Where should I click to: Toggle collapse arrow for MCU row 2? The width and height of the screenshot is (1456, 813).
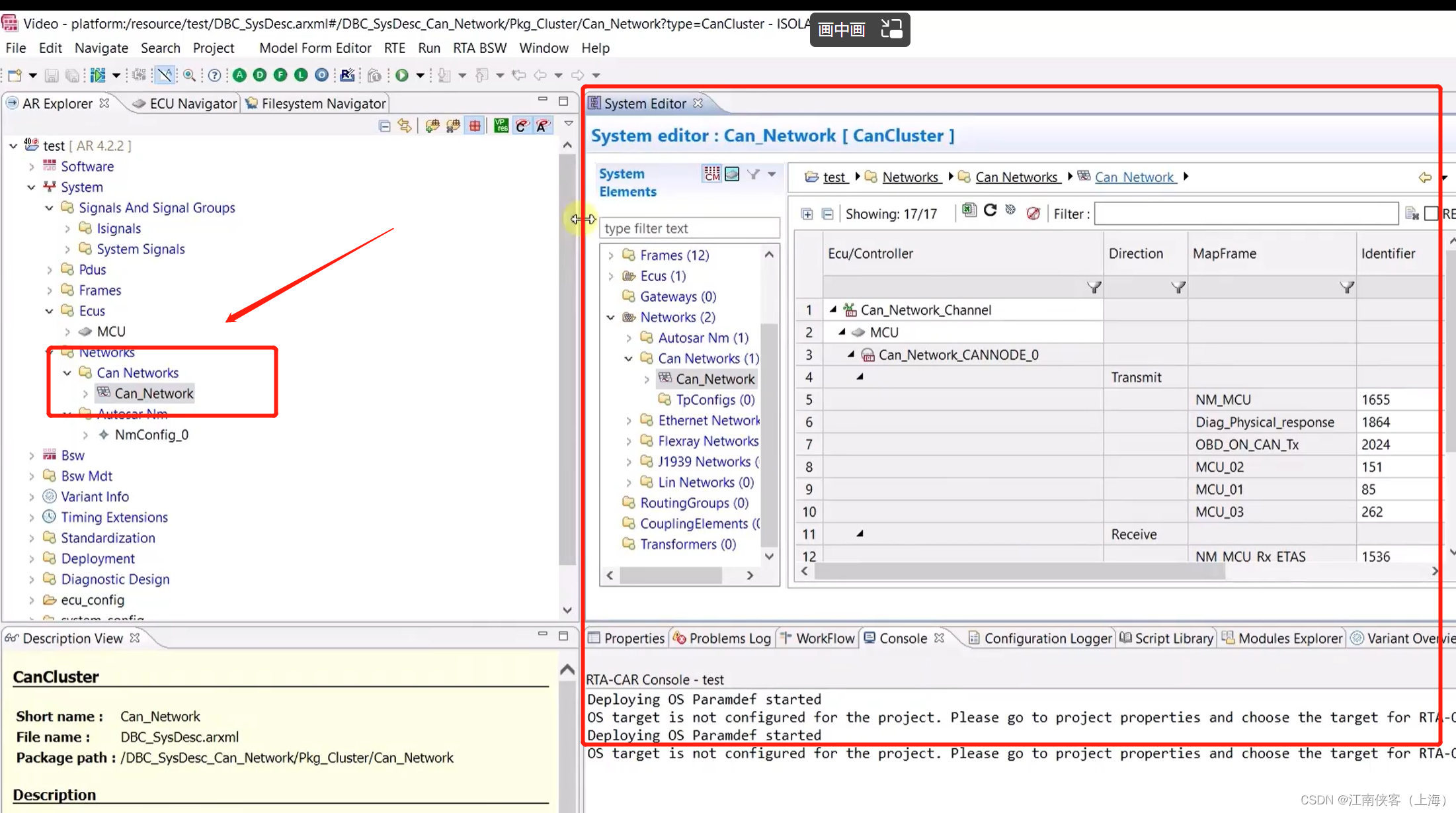(x=843, y=332)
